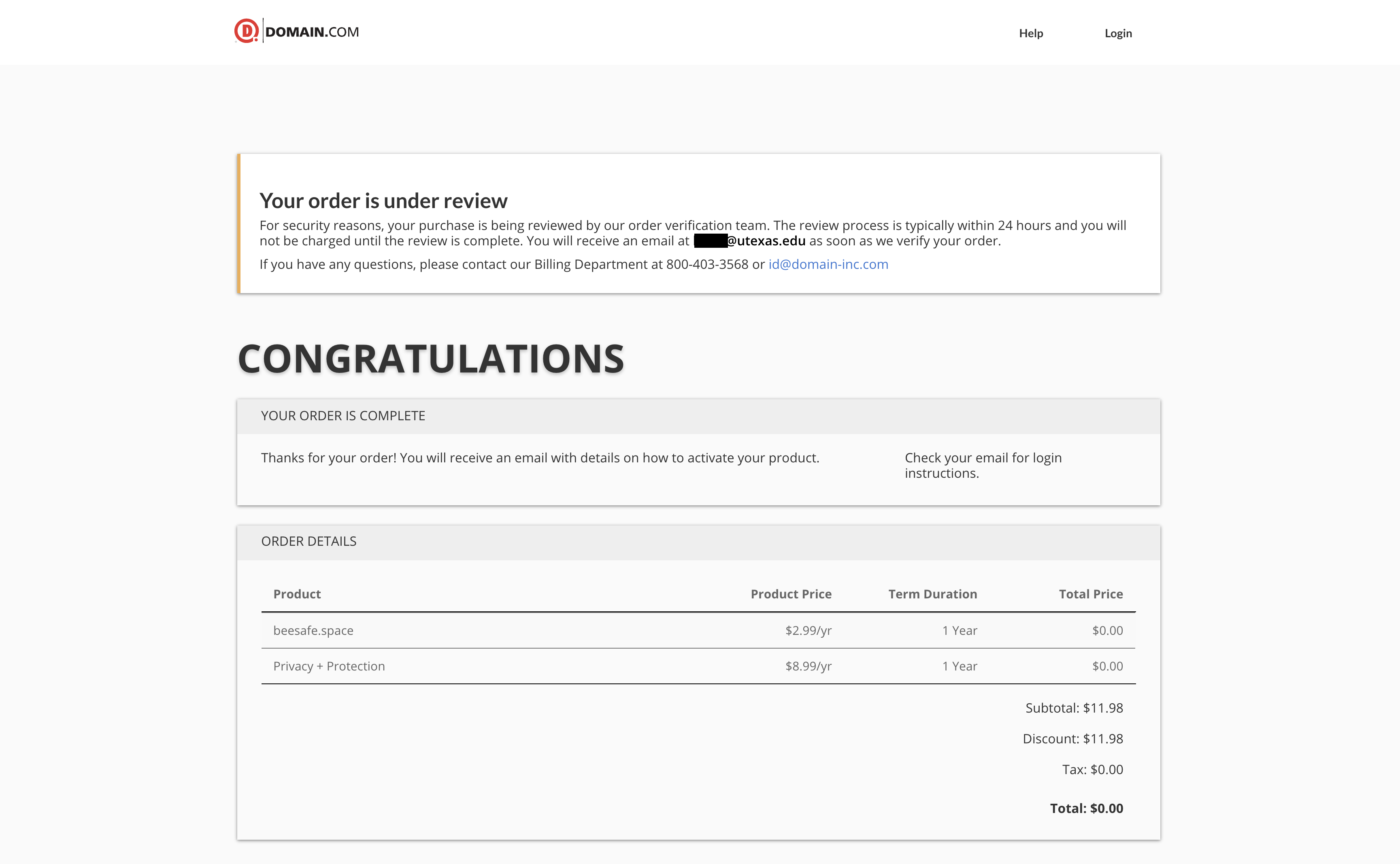
Task: Click the redacted utexas.edu email address
Action: 750,241
